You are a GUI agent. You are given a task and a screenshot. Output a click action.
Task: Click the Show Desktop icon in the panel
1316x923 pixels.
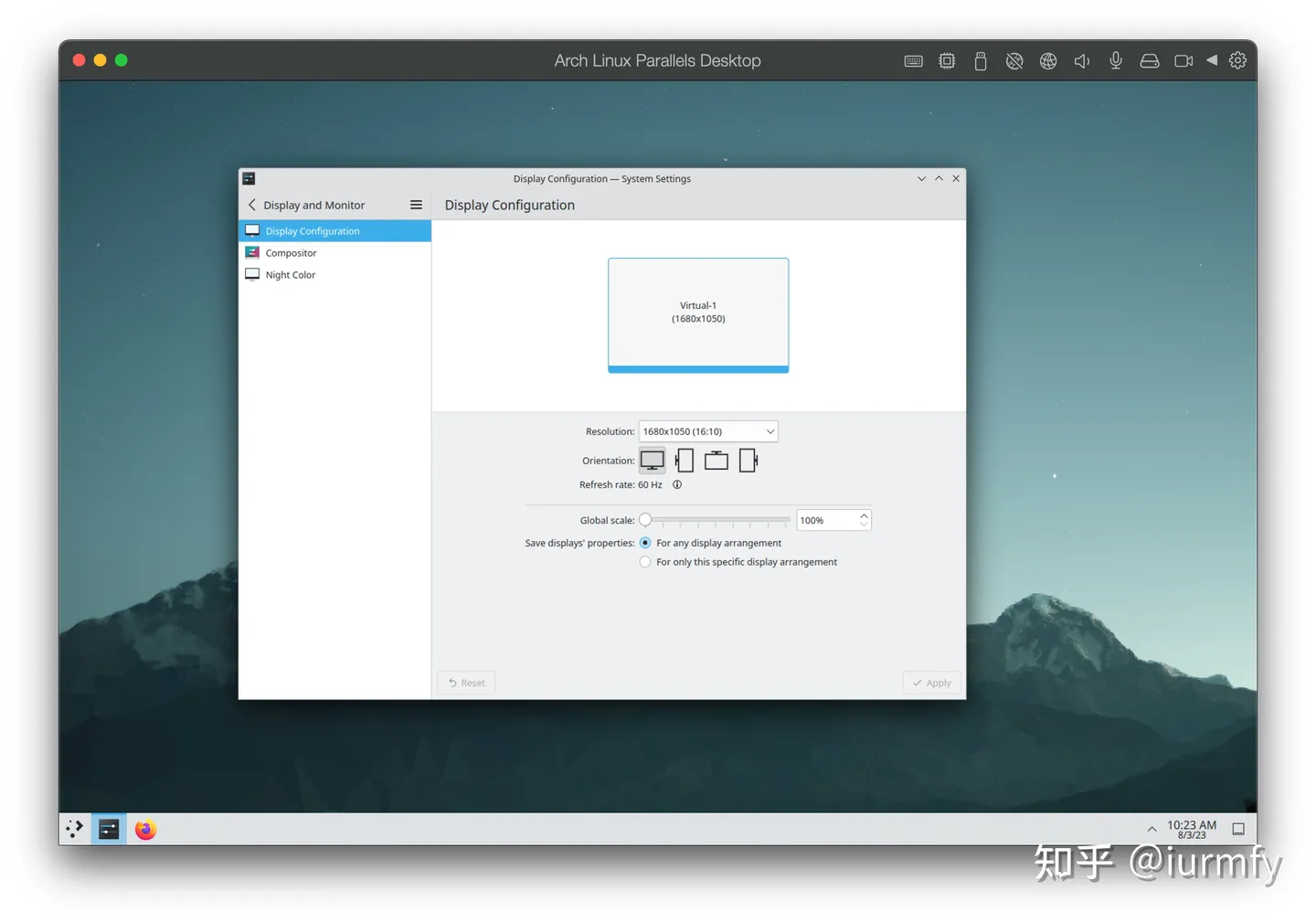click(1238, 829)
